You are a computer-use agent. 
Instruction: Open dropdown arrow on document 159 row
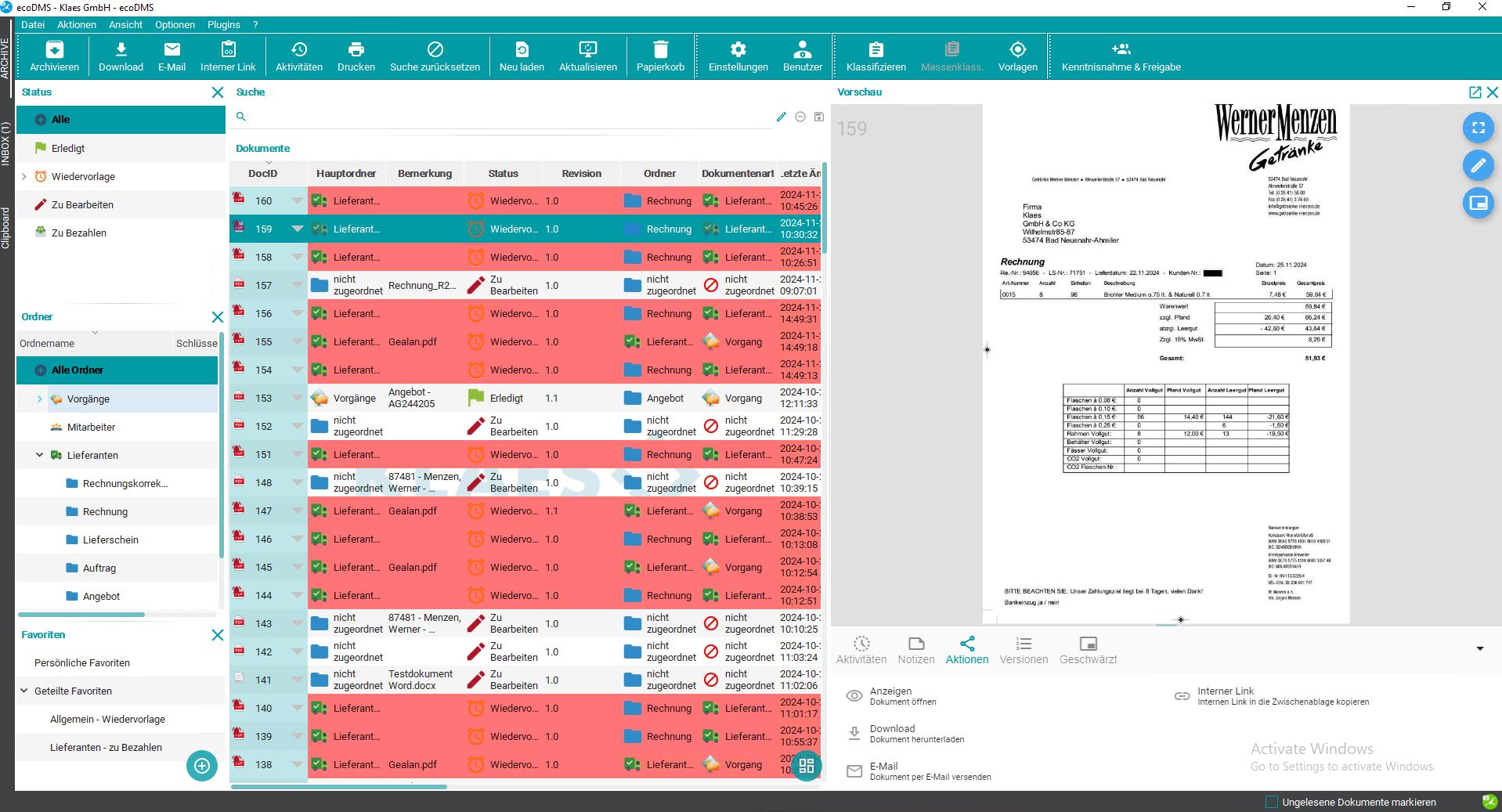coord(297,229)
